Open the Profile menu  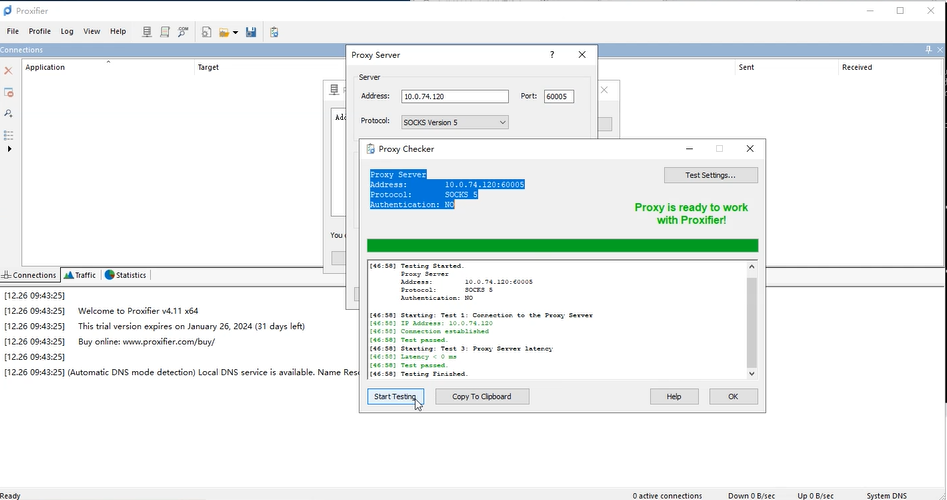point(40,31)
